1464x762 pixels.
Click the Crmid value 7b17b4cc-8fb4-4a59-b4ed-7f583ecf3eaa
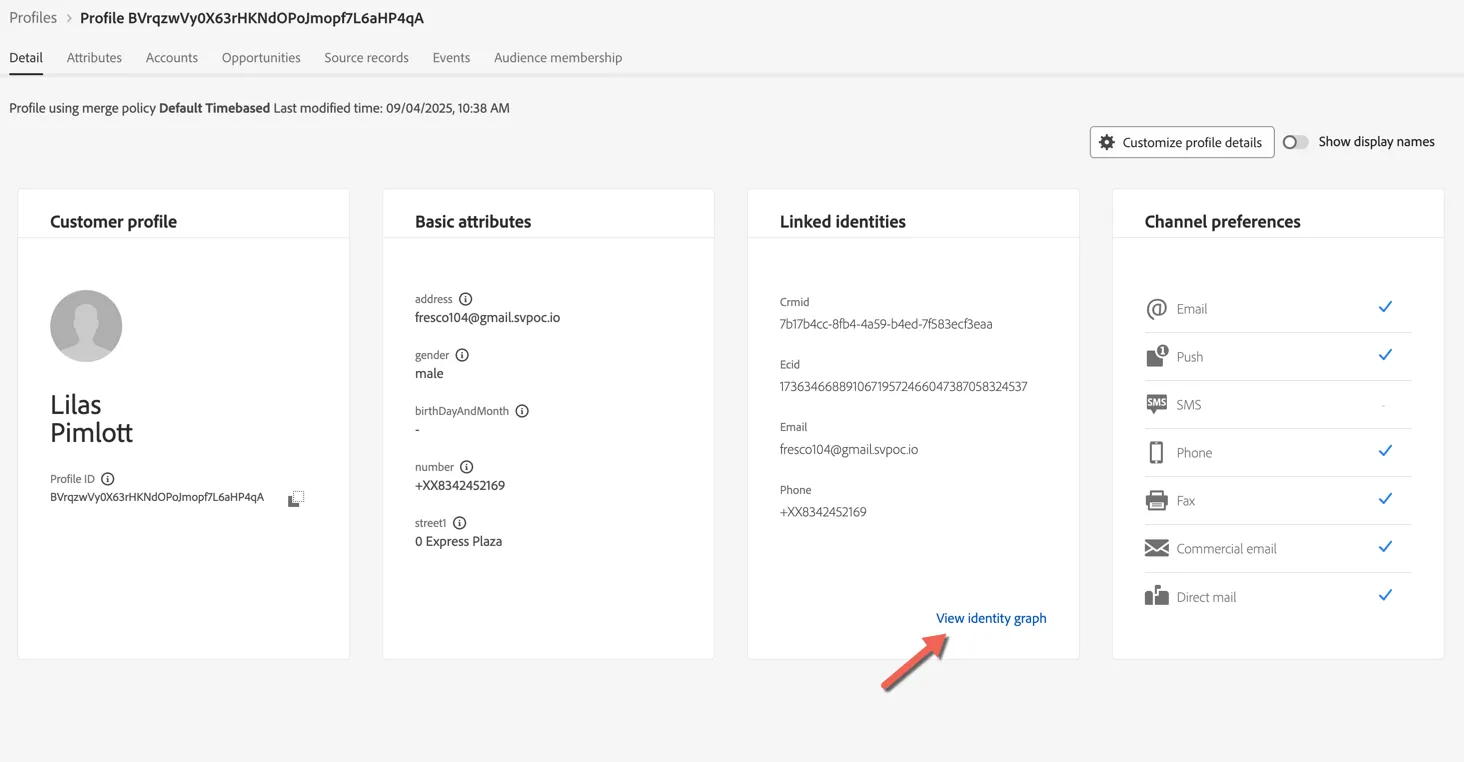886,324
